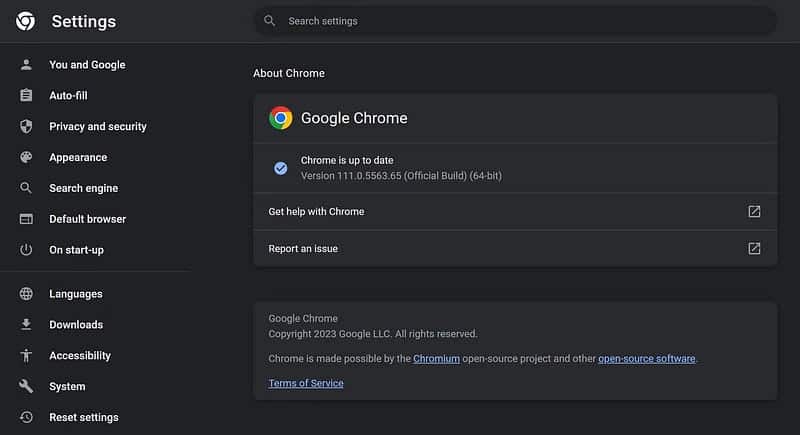Click the Downloads arrow icon
This screenshot has width=800, height=435.
click(x=27, y=325)
